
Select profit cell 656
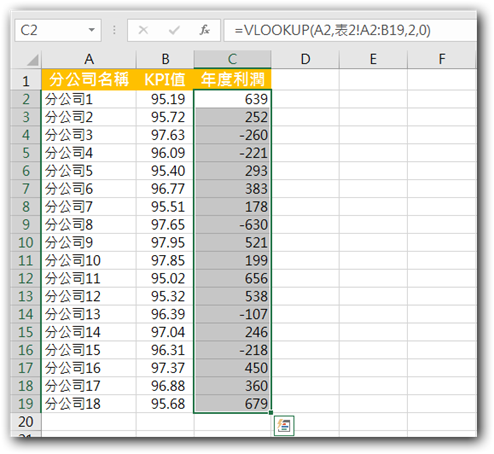232,278
